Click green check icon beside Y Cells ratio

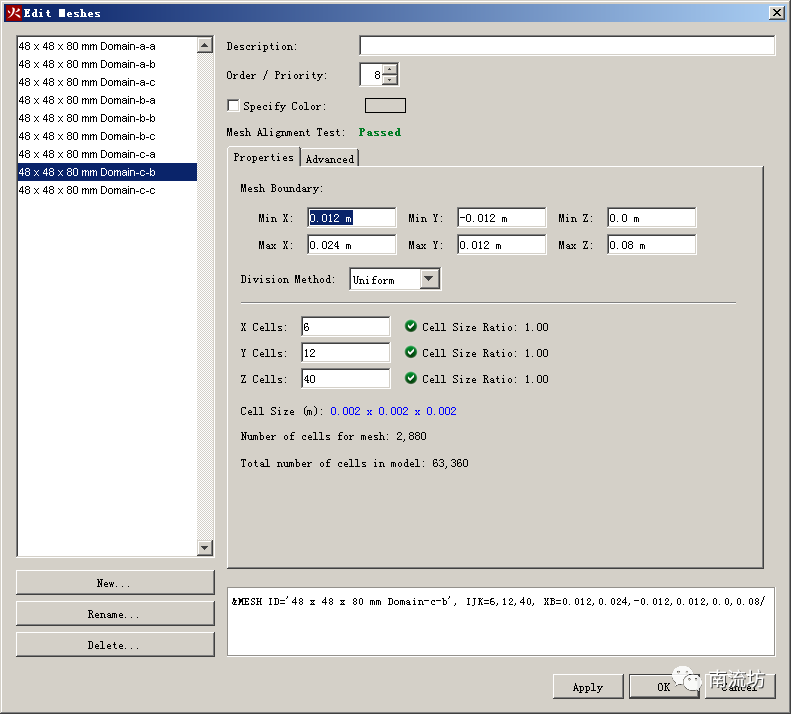point(411,352)
